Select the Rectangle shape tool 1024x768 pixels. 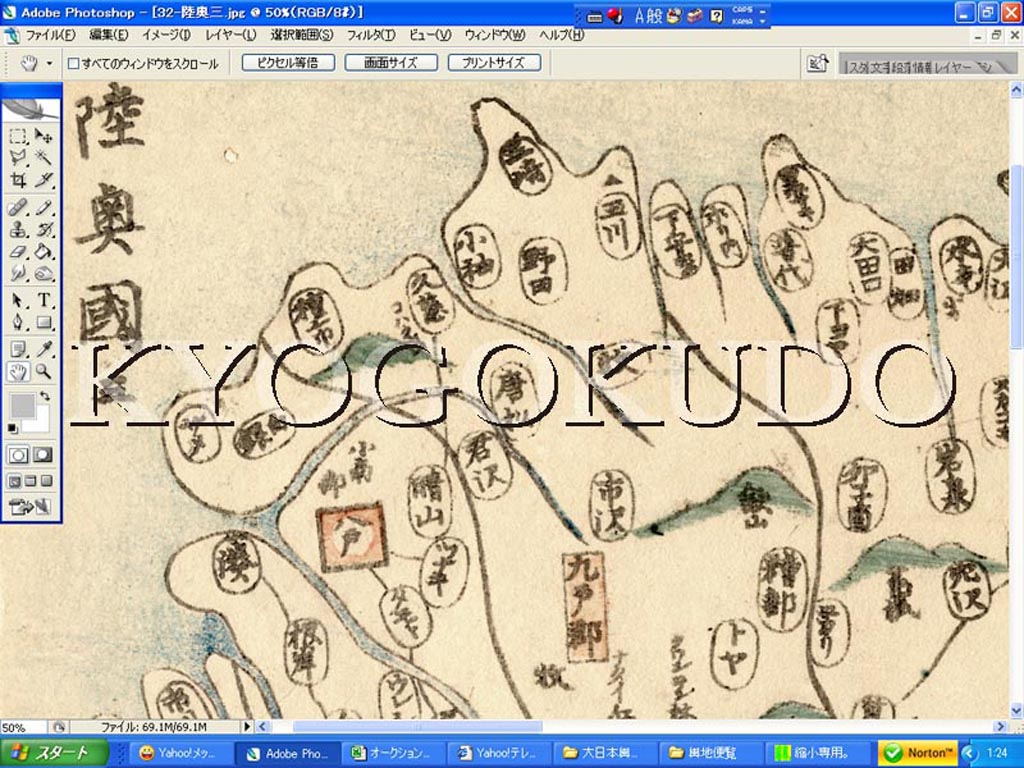(x=43, y=323)
